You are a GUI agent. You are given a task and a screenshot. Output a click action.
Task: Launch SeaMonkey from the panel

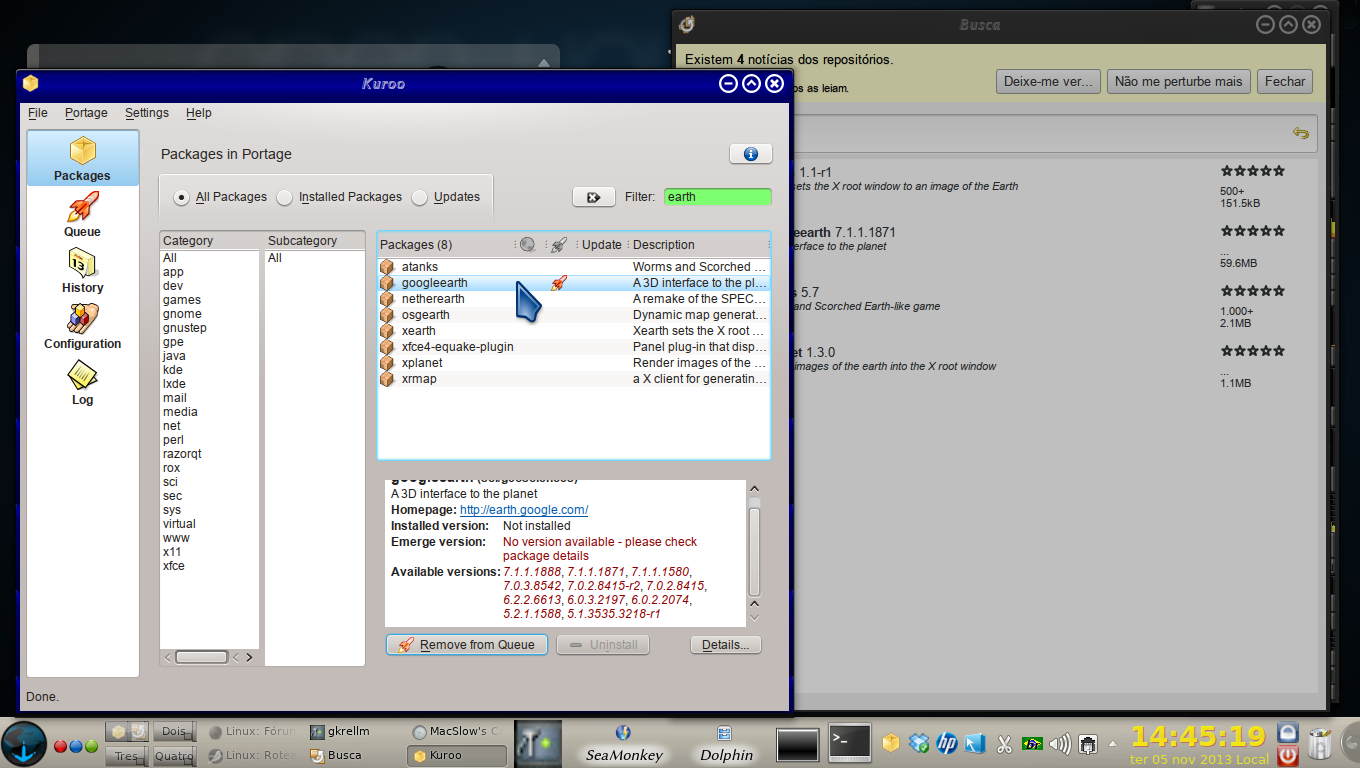pyautogui.click(x=623, y=744)
